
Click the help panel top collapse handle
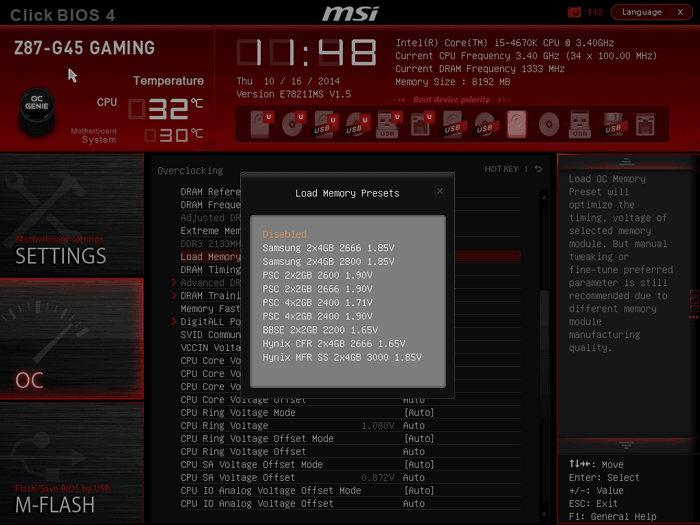[x=626, y=162]
